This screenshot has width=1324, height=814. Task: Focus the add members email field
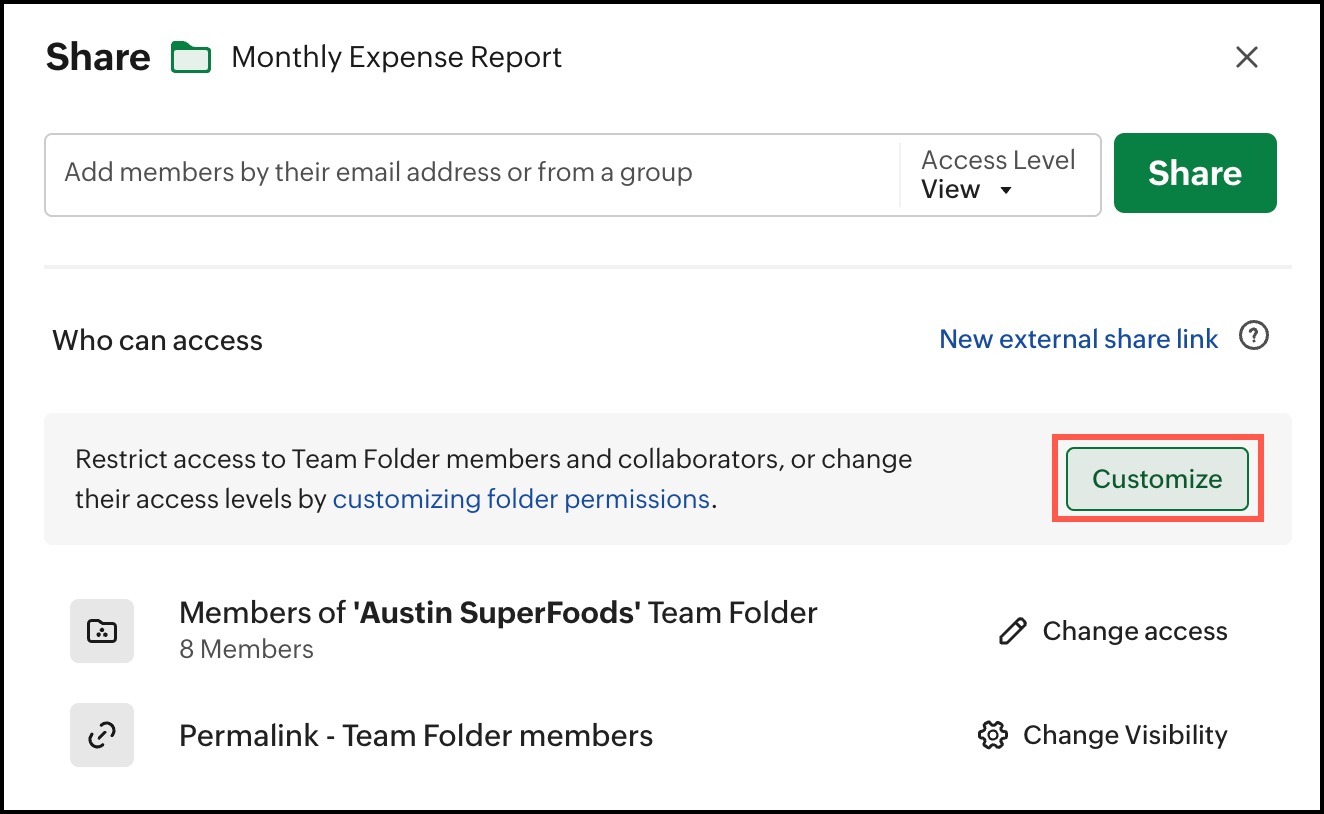(x=470, y=173)
